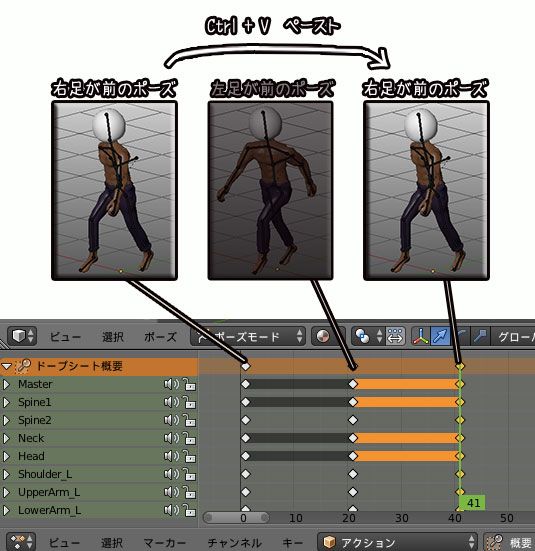
Task: Click the 3D view editor type icon
Action: (22, 336)
